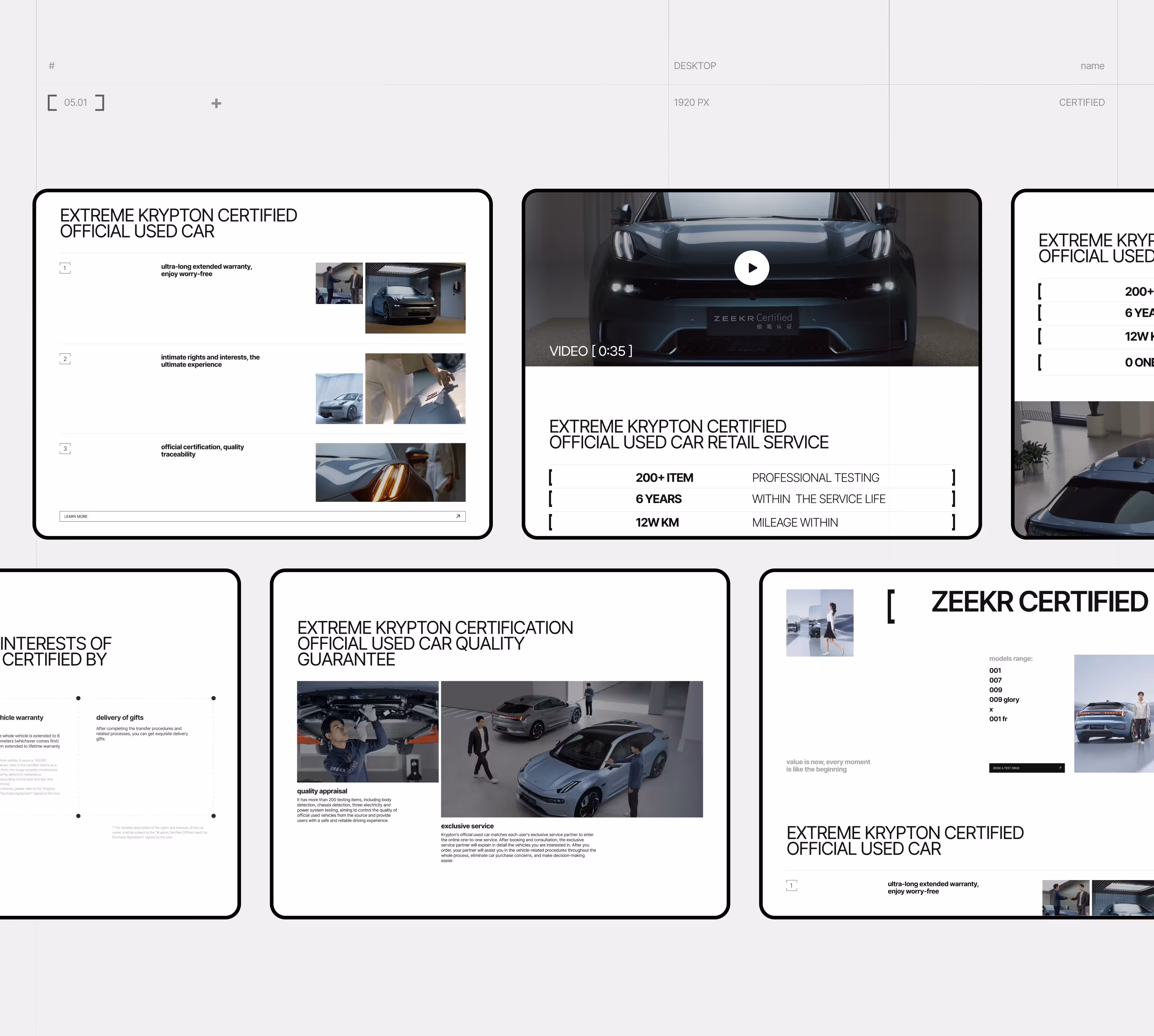
Task: Open the glowing headlight photo in row 3
Action: [391, 472]
